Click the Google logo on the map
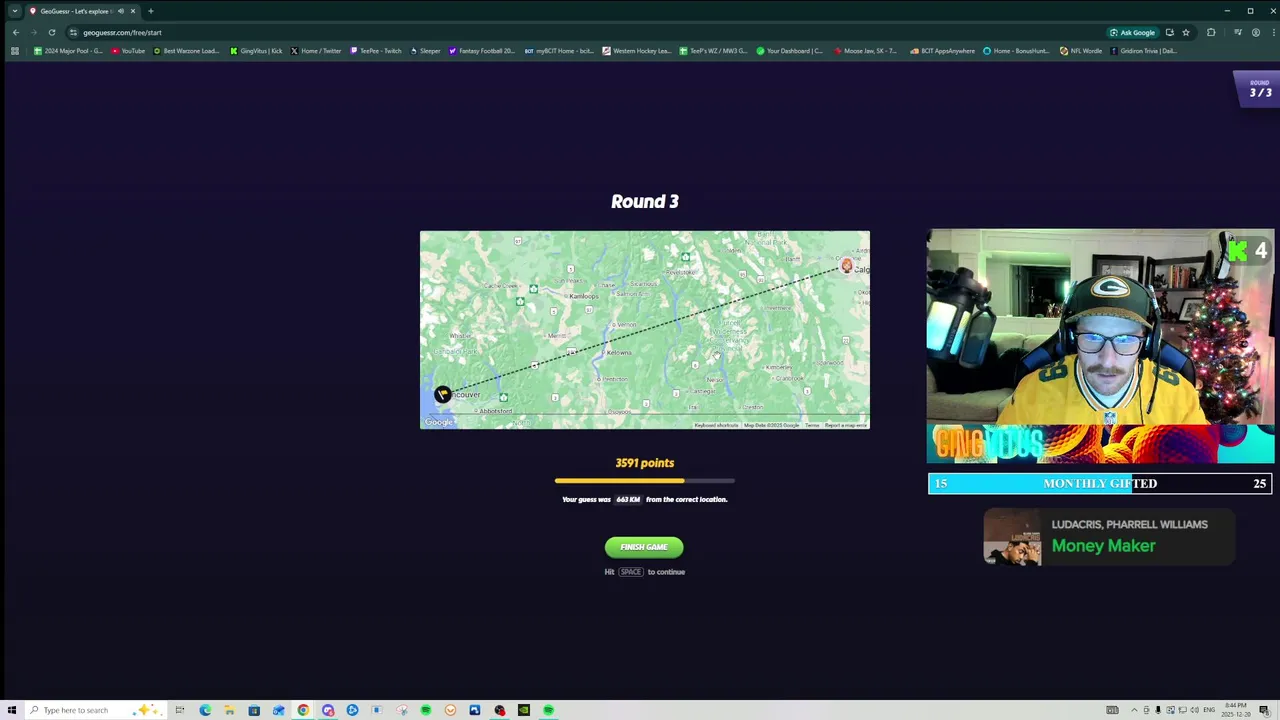Viewport: 1280px width, 720px height. click(439, 422)
